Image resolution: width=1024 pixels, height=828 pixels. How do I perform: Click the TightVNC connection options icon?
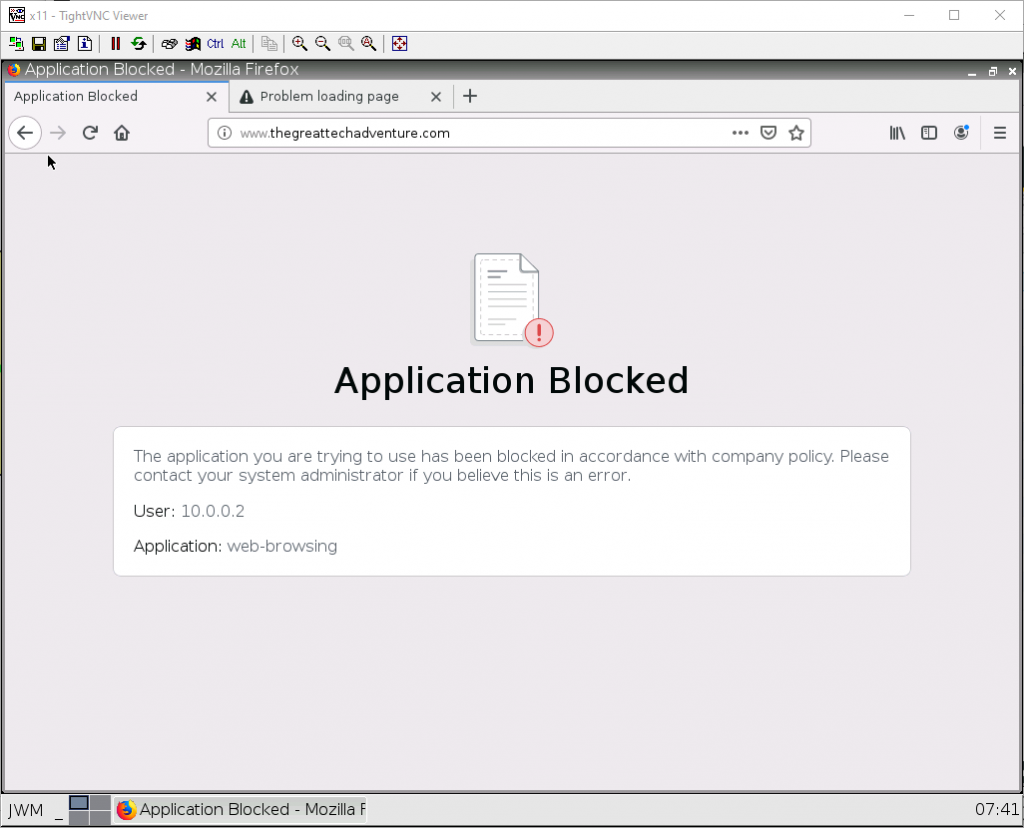click(62, 43)
